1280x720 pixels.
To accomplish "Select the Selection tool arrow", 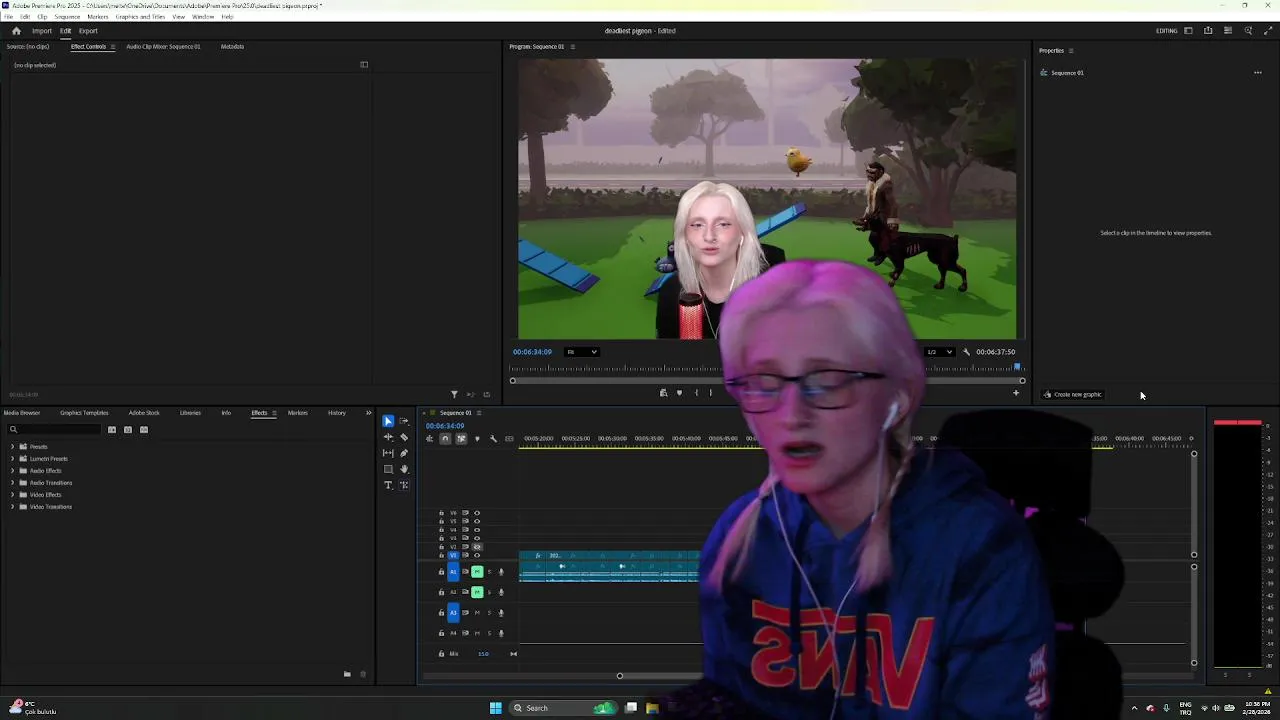I will [388, 421].
